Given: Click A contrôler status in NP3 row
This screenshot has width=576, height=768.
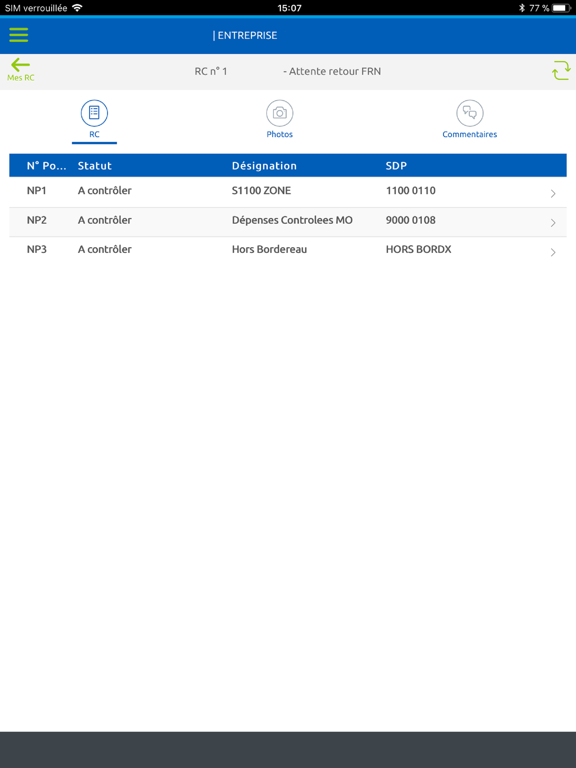Looking at the screenshot, I should pos(104,249).
